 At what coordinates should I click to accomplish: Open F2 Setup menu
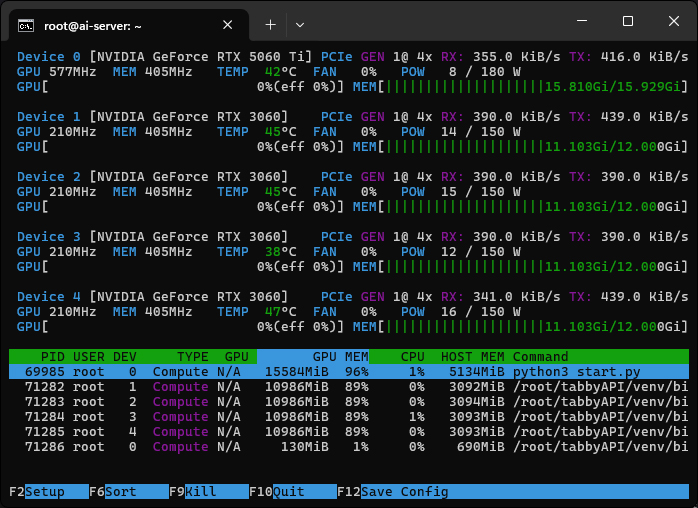49,492
